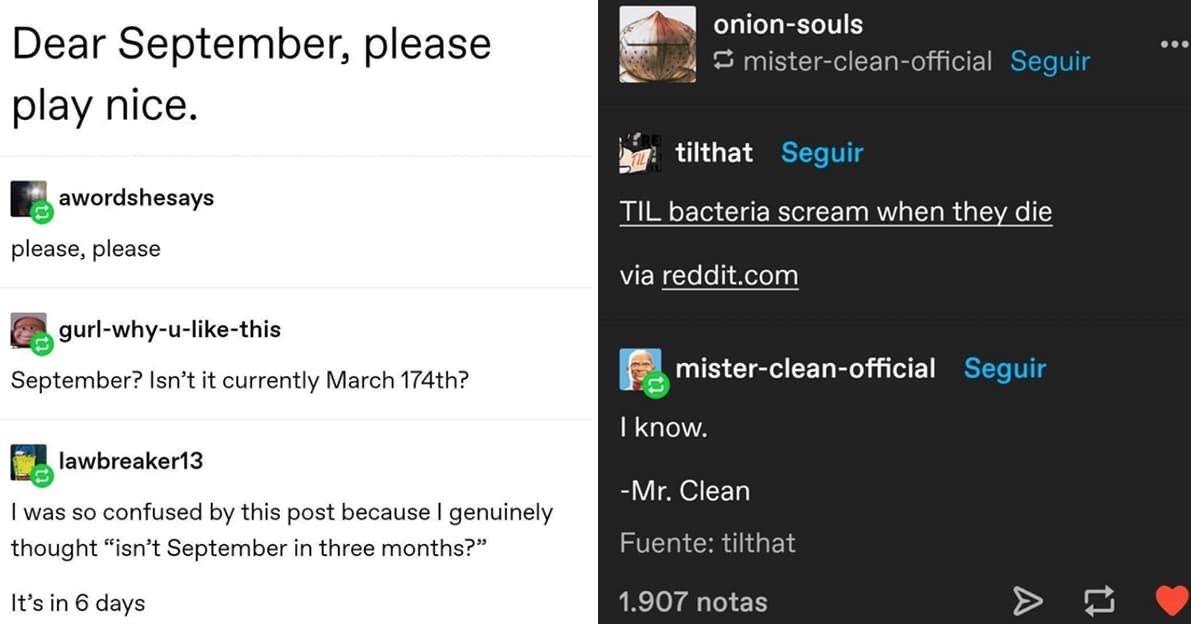Open the reddit.com source link
This screenshot has width=1191, height=624.
730,276
